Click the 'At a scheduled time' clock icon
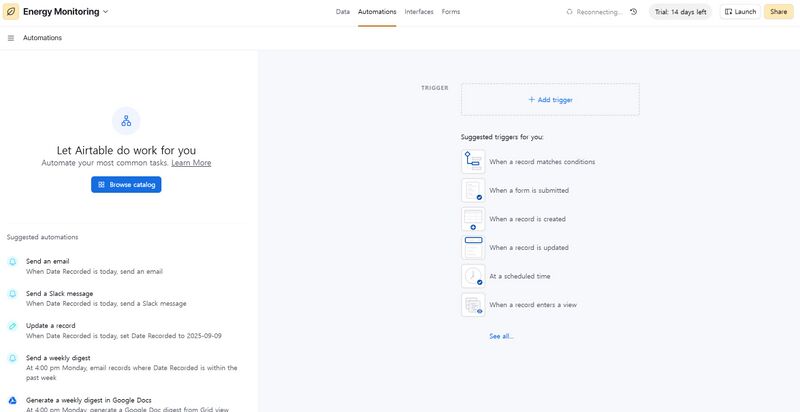The width and height of the screenshot is (800, 412). click(x=473, y=276)
